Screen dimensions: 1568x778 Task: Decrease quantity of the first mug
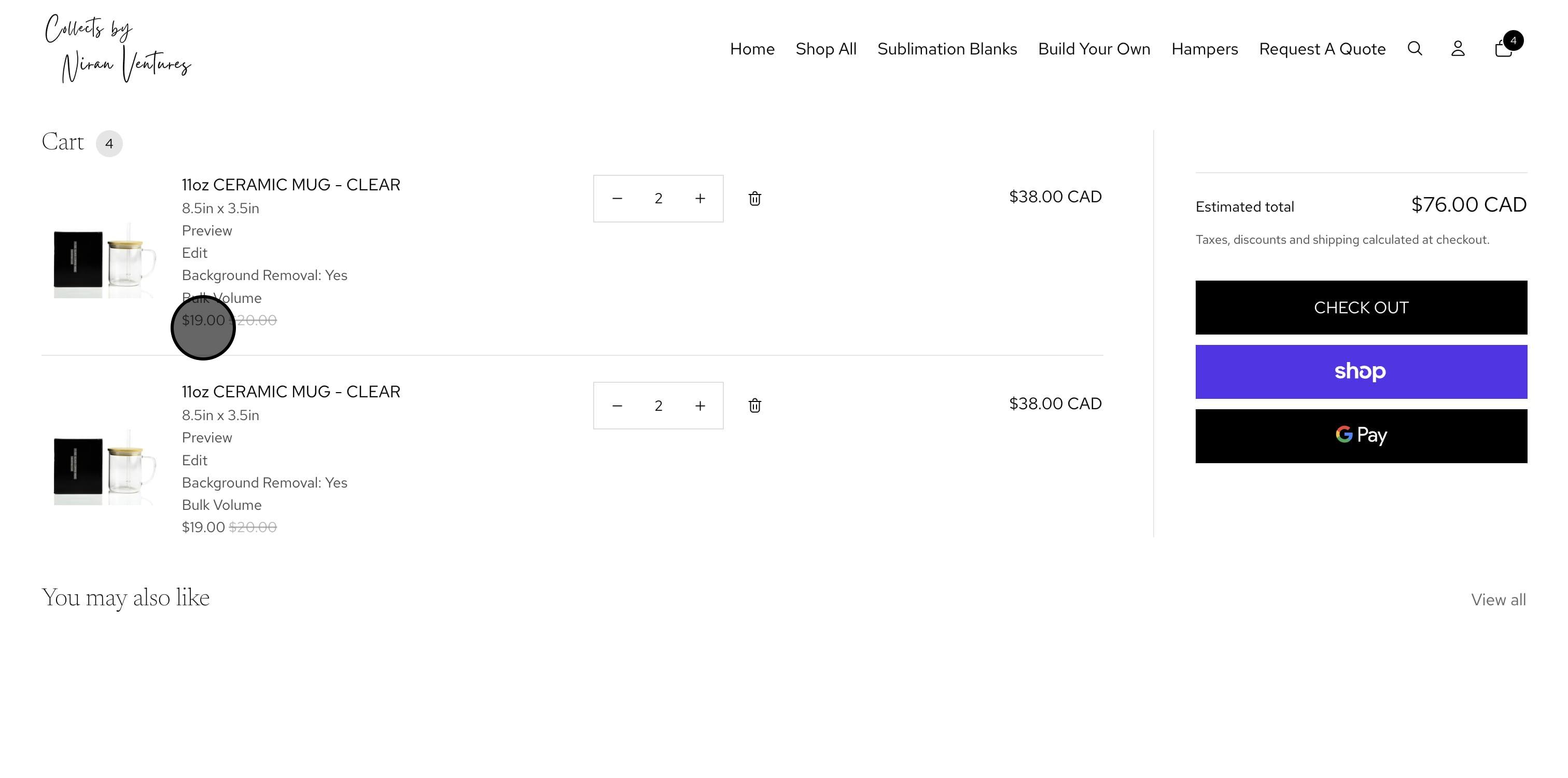point(617,199)
